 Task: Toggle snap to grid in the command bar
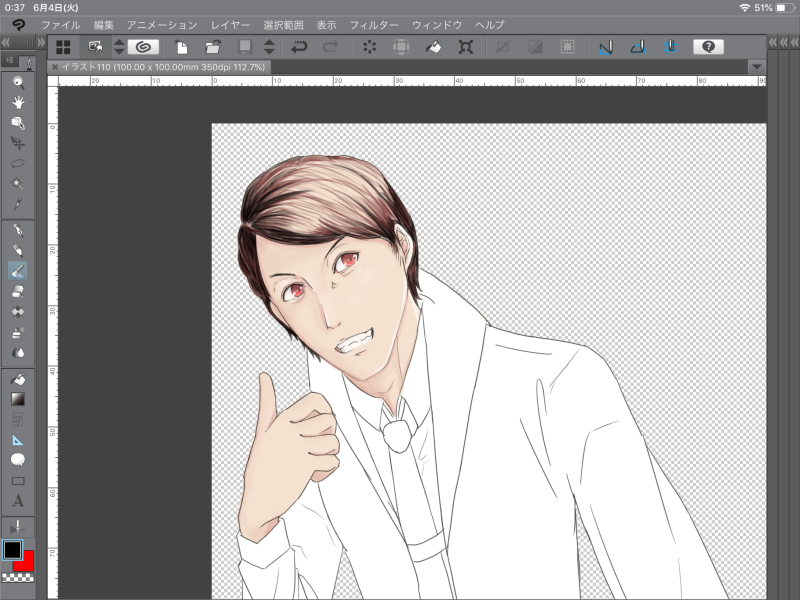coord(670,46)
